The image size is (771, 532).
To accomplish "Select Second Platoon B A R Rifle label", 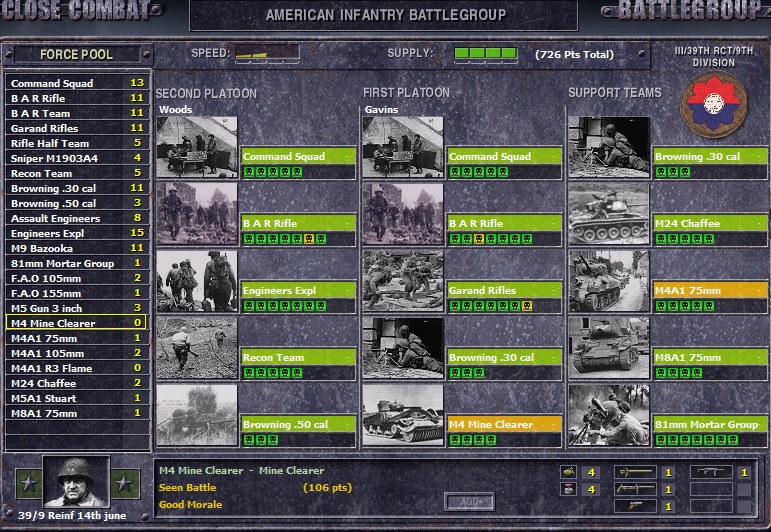I will (298, 223).
